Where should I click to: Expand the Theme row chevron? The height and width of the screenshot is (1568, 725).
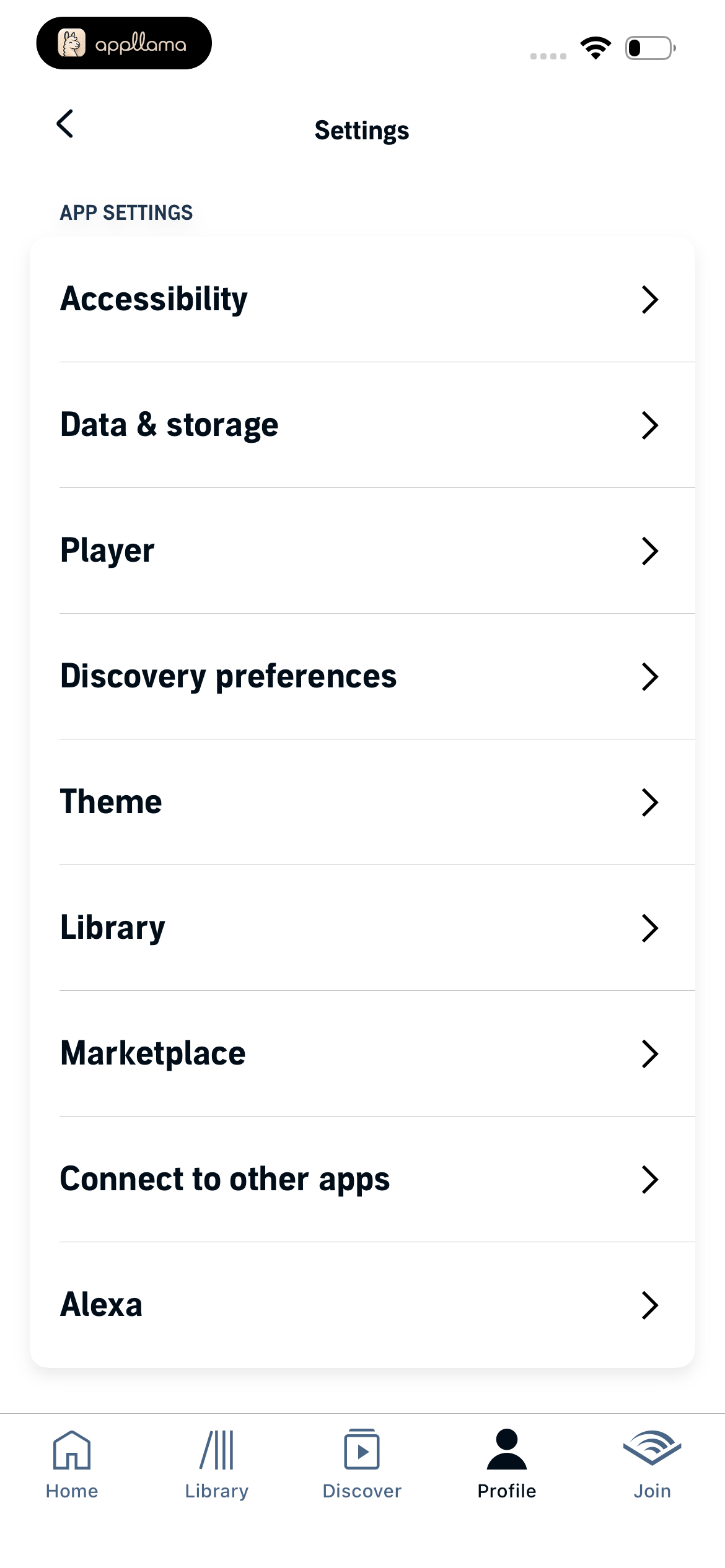pyautogui.click(x=649, y=803)
